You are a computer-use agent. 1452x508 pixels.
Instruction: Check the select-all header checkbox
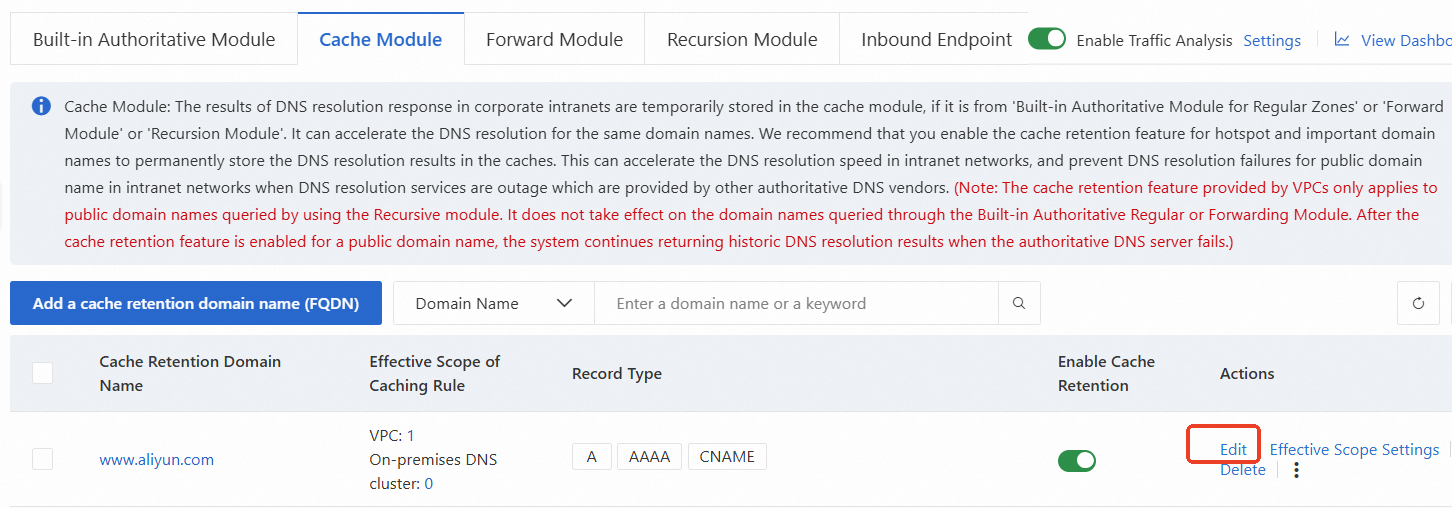pyautogui.click(x=42, y=373)
